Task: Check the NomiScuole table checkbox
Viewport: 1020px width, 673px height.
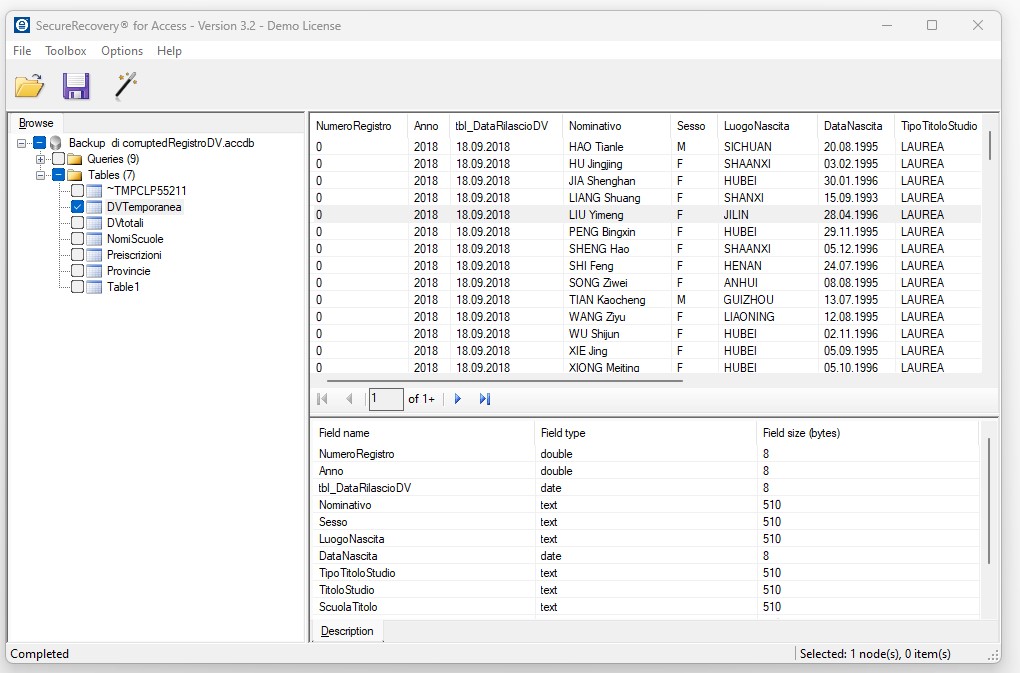Action: [x=77, y=239]
